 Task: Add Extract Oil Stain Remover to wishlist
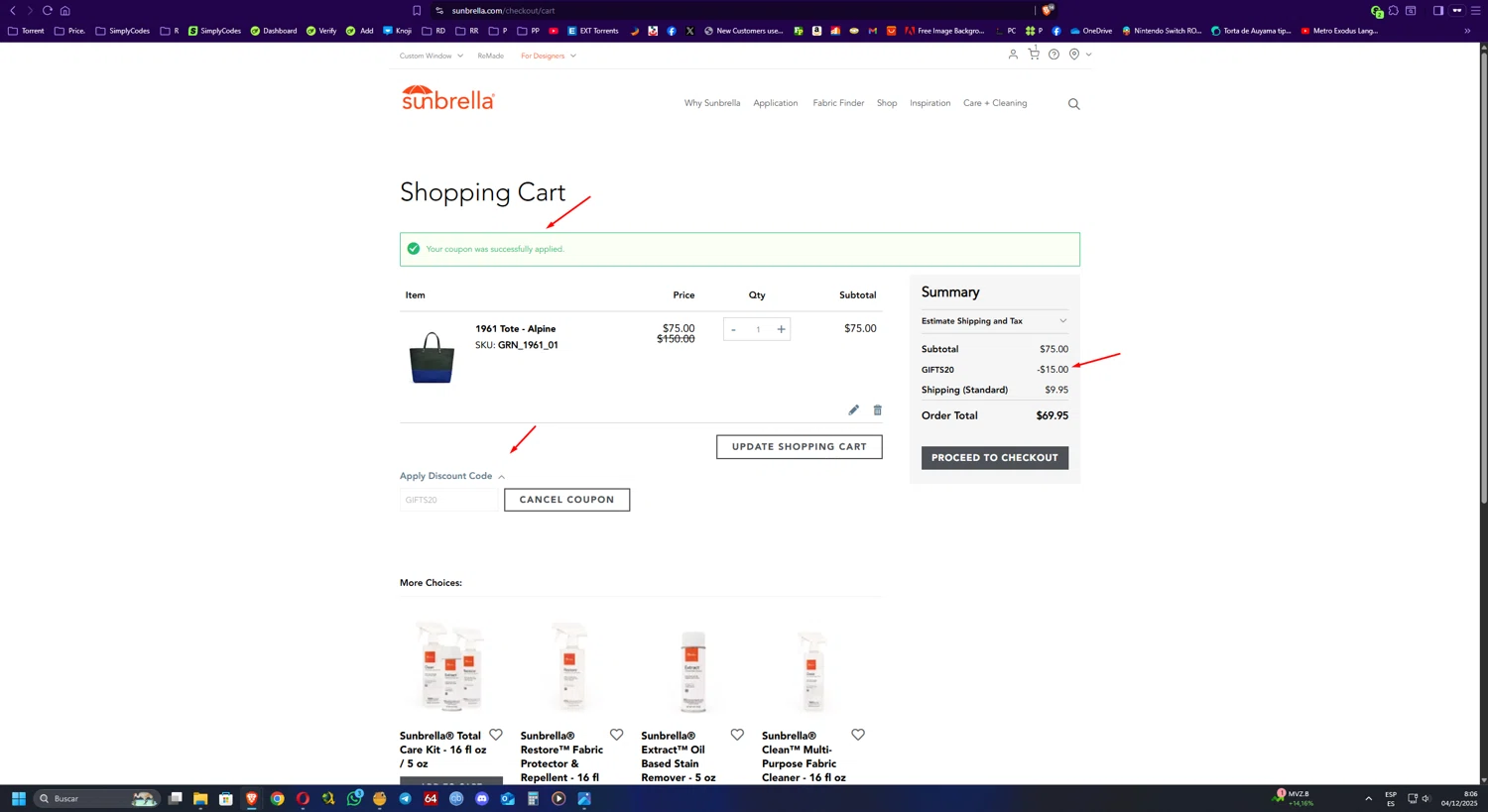pyautogui.click(x=737, y=735)
